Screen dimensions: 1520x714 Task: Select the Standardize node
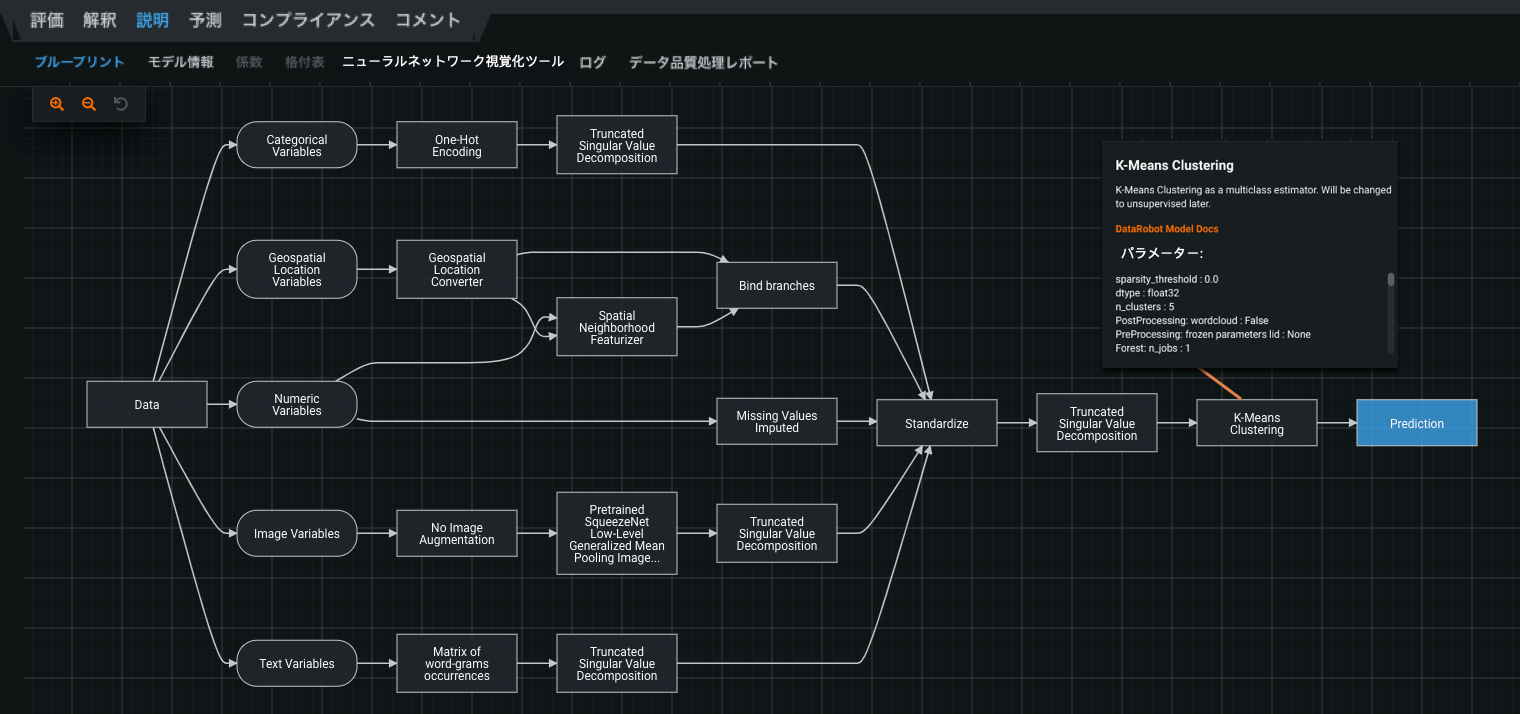(x=936, y=423)
